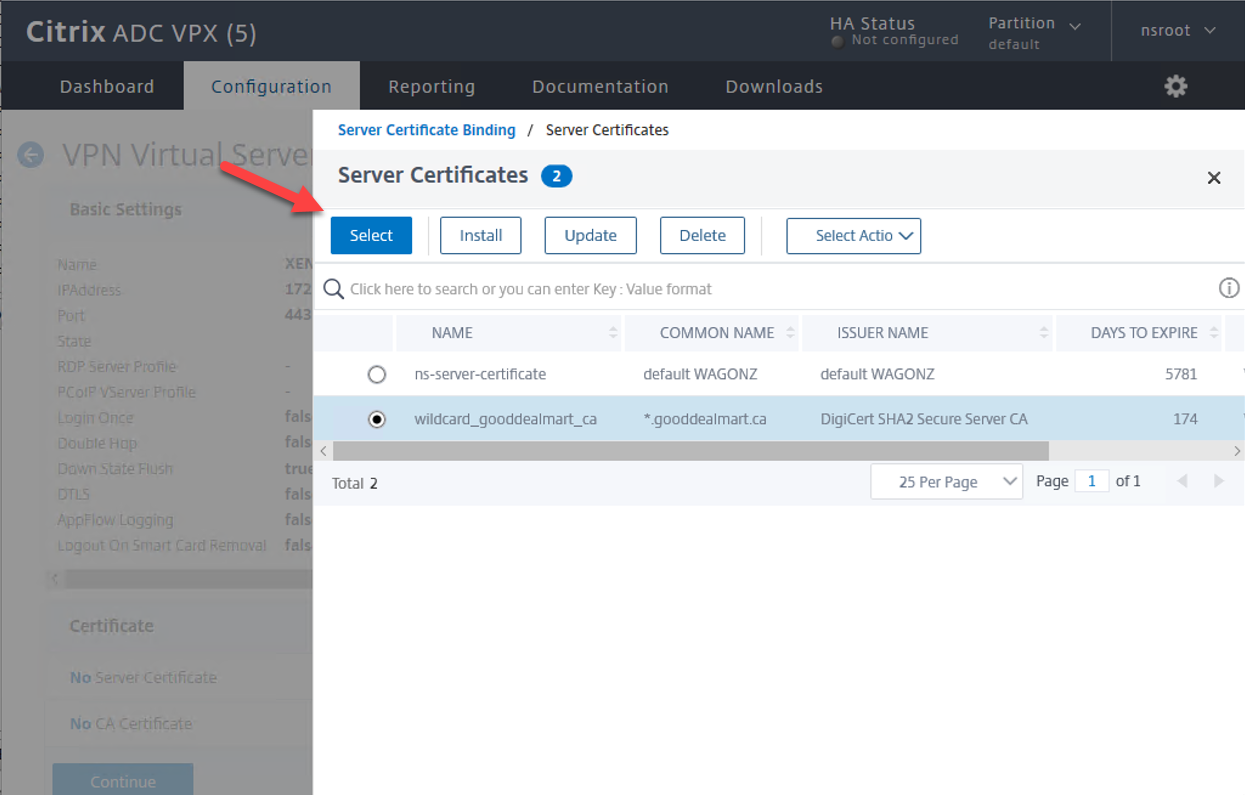Sort by DAYS TO EXPIRE column

click(x=1214, y=333)
